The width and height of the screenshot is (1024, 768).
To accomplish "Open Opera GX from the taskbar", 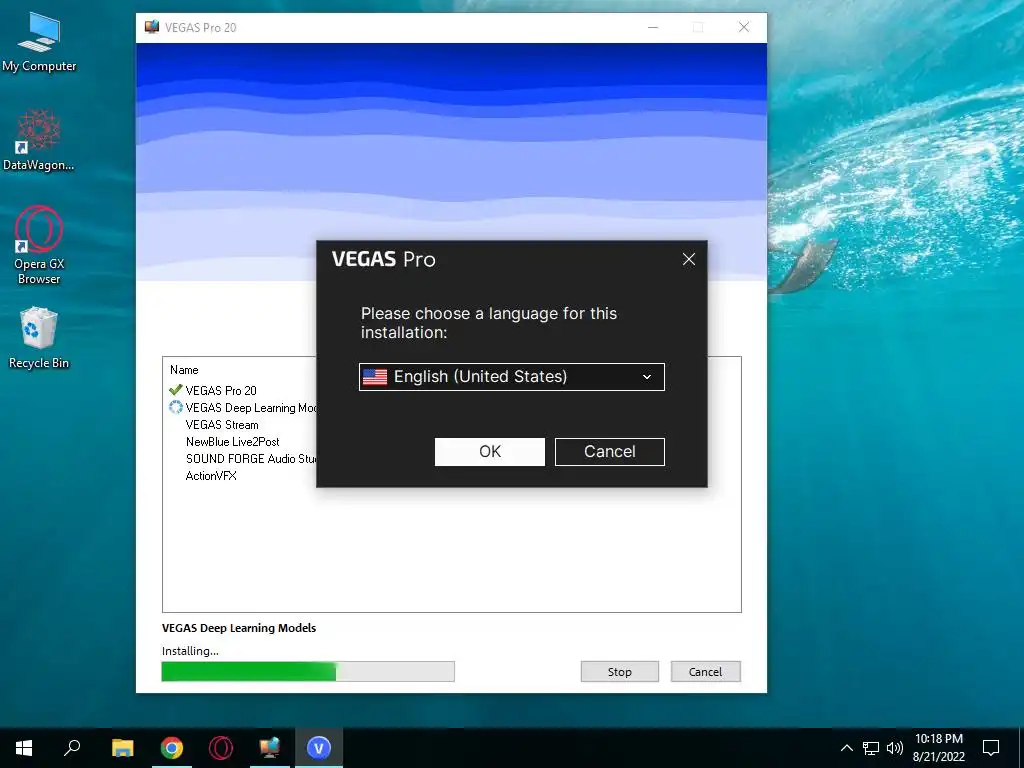I will [221, 748].
